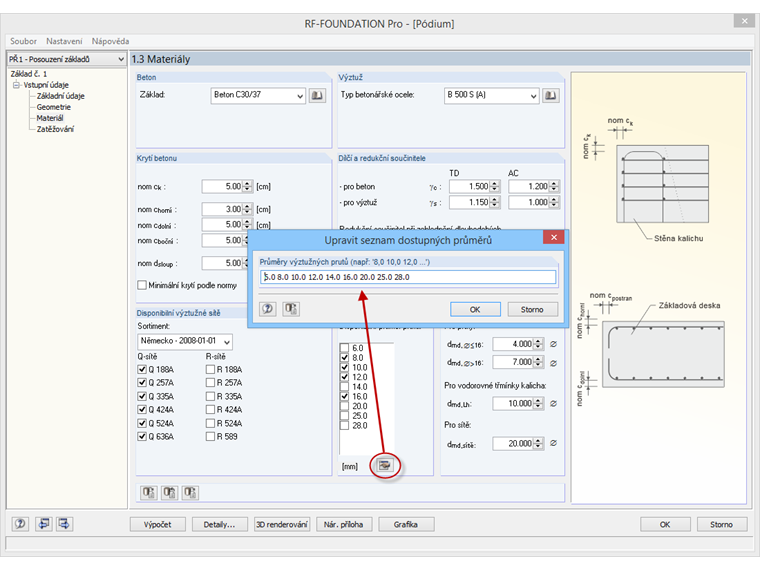Click the 3D renderování button
Image resolution: width=760 pixels, height=570 pixels.
[282, 524]
